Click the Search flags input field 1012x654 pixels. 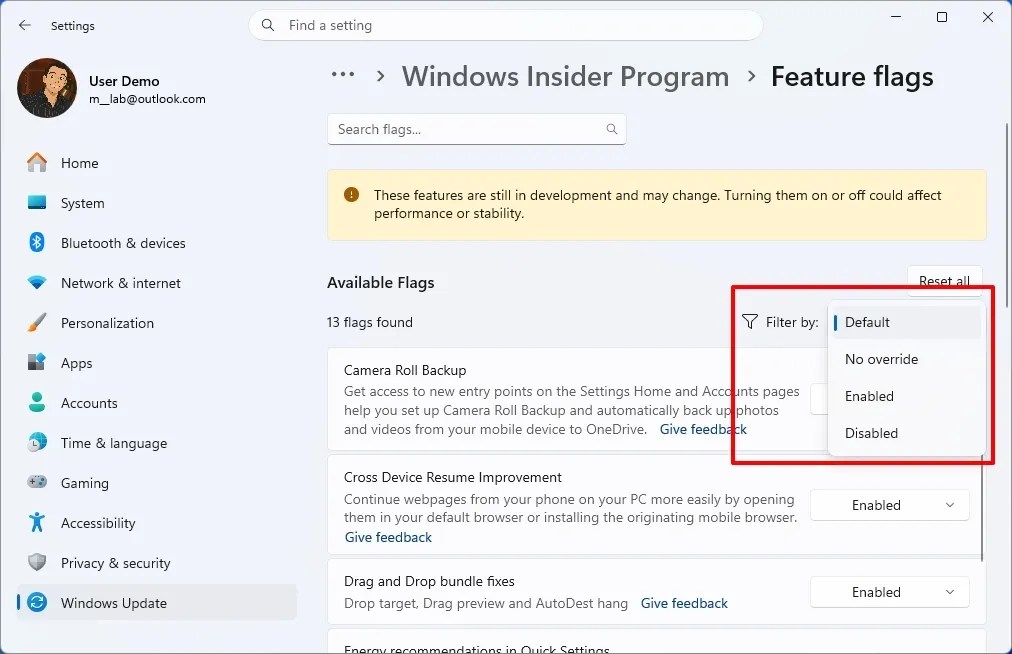click(x=476, y=129)
